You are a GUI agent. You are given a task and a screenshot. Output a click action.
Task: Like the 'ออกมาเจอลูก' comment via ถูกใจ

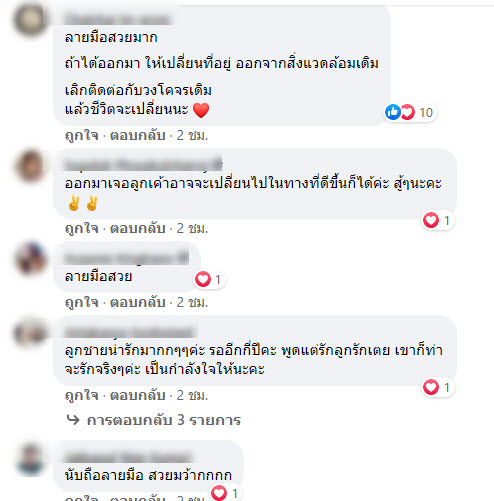[82, 228]
